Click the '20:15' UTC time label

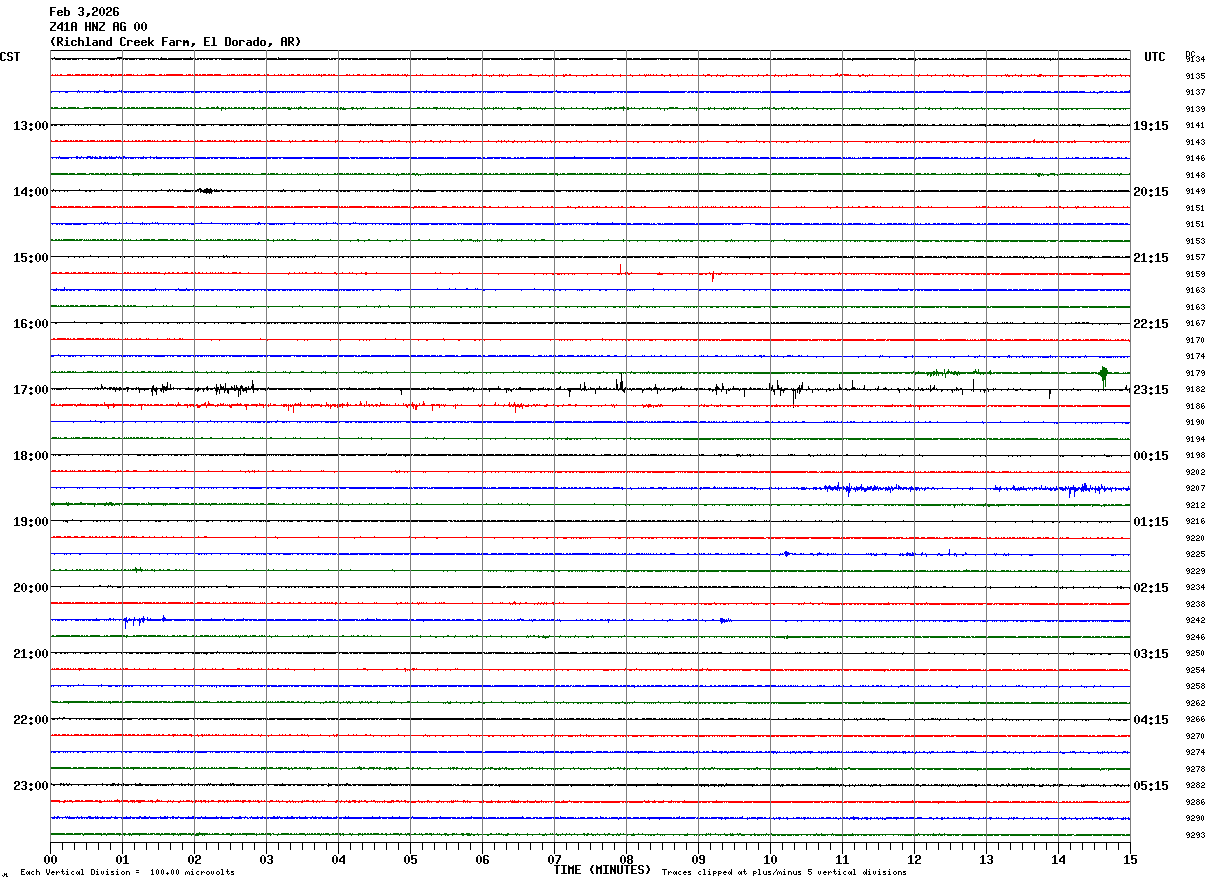point(1151,192)
